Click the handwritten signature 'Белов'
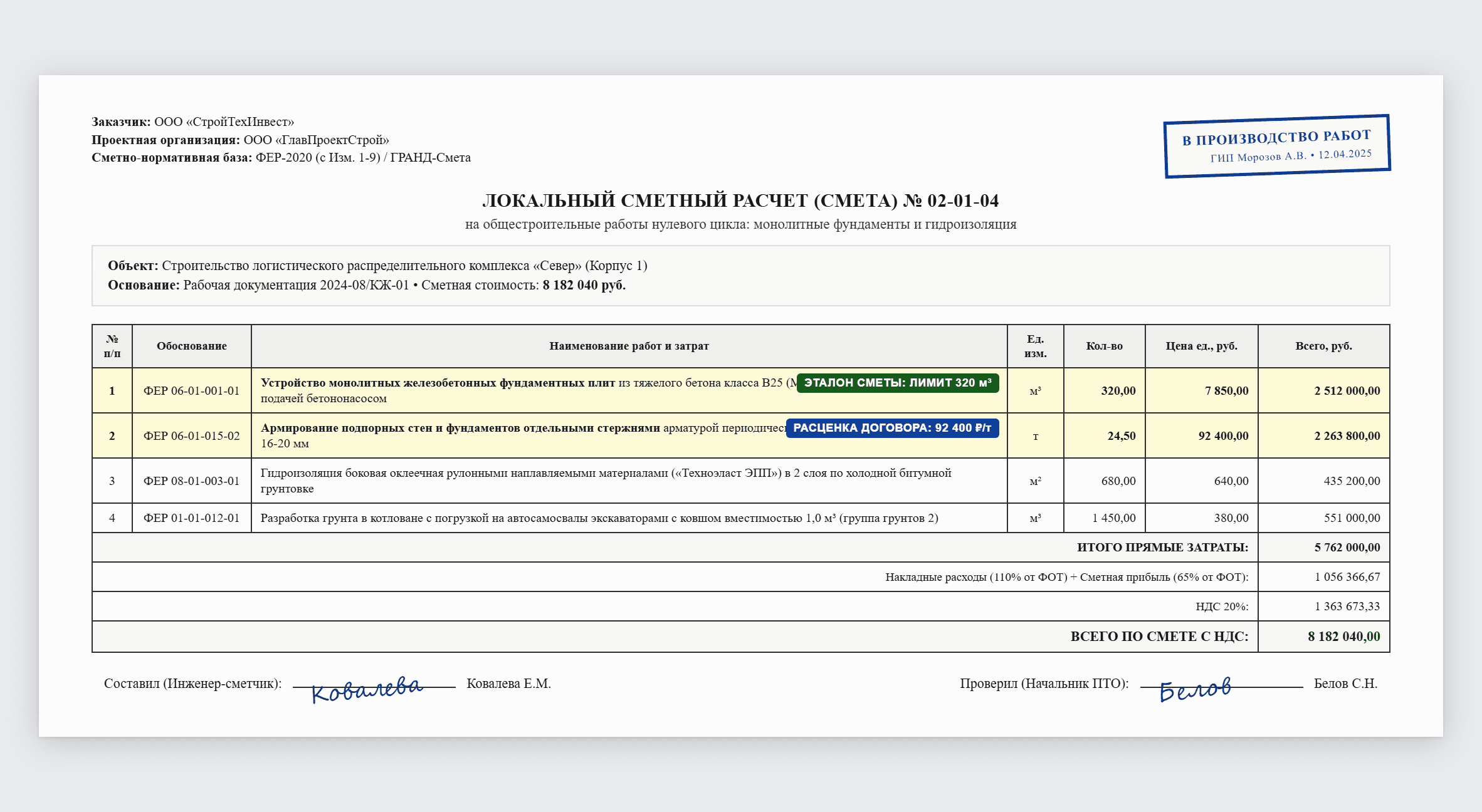 point(1195,689)
